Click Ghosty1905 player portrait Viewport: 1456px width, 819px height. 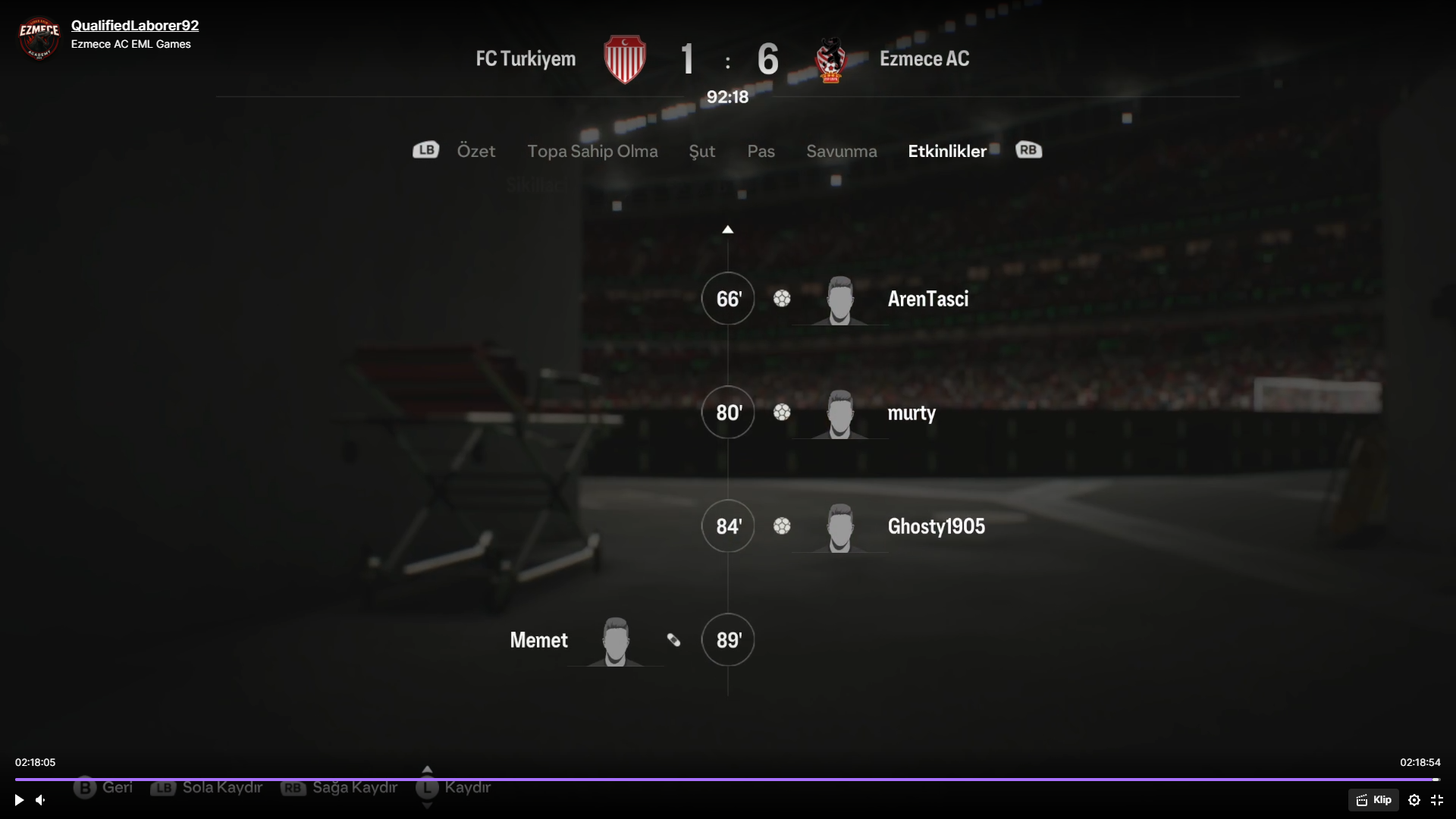(x=840, y=528)
